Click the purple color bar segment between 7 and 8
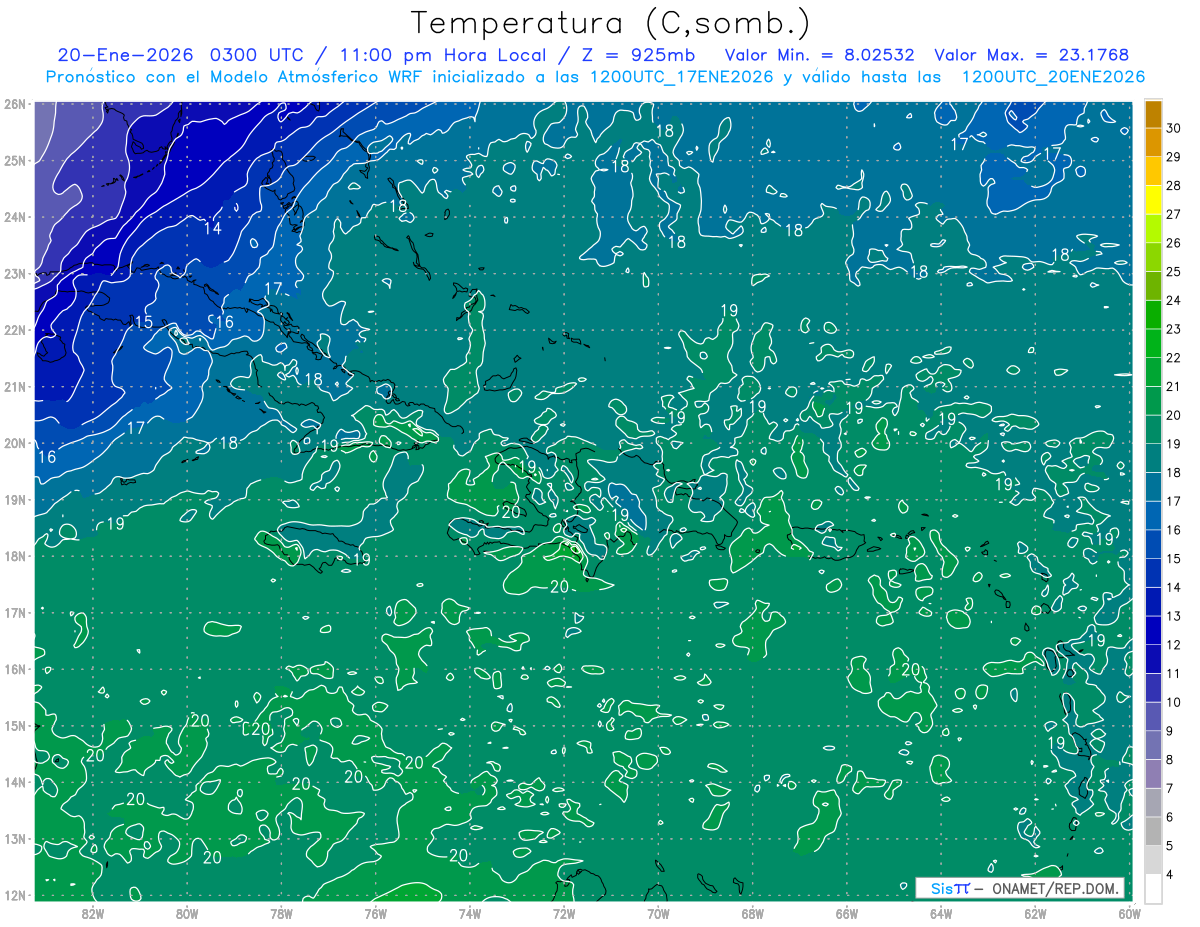The image size is (1200, 927). (1153, 775)
